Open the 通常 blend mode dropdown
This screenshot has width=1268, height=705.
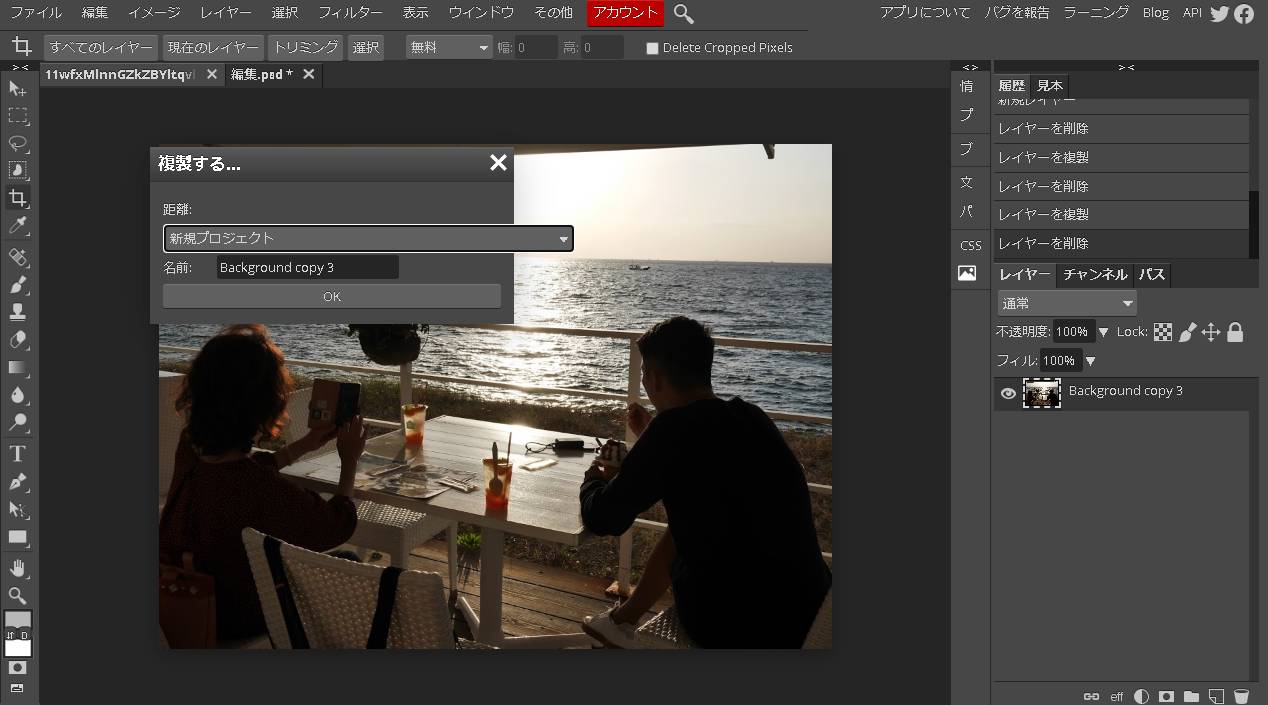click(1066, 303)
